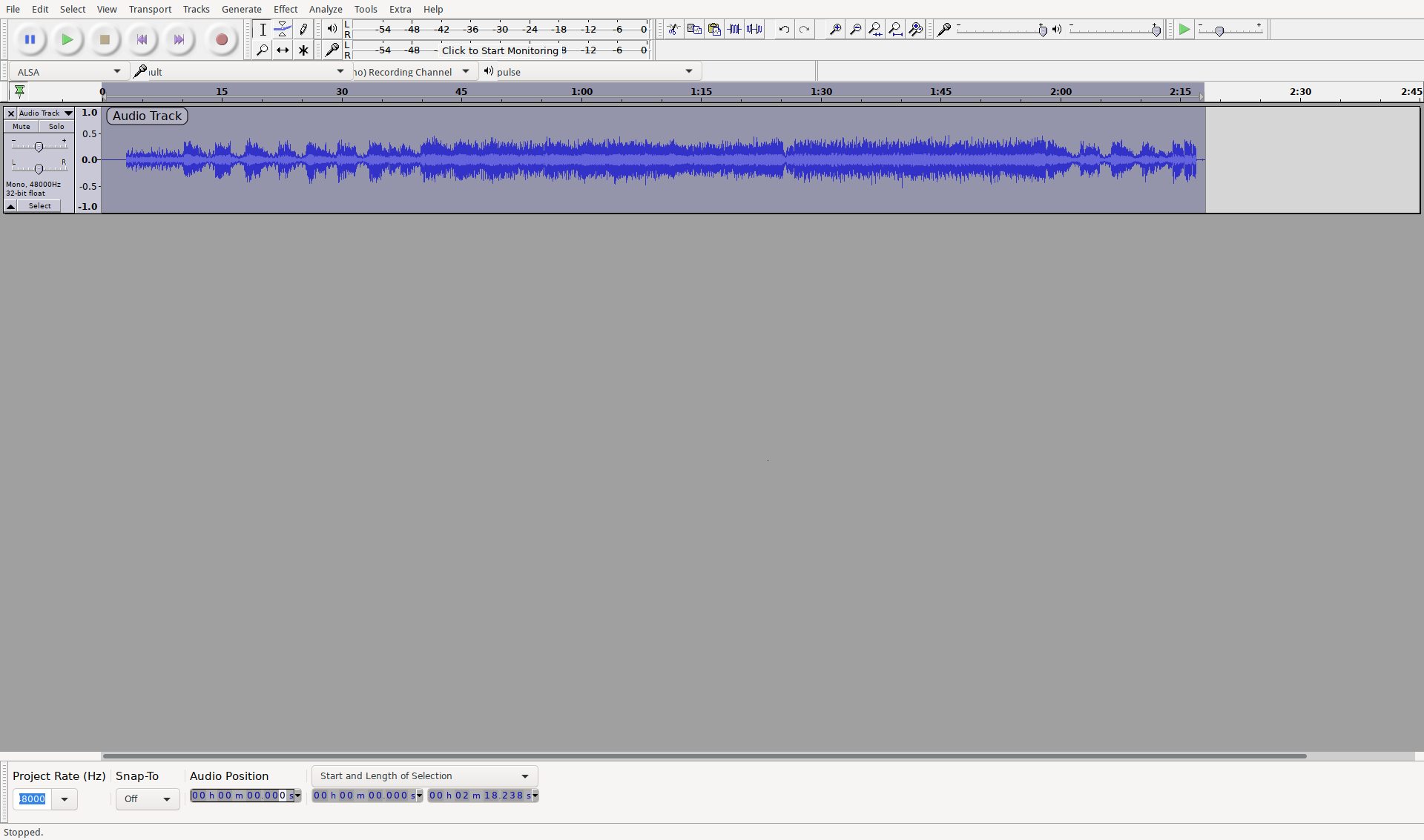1424x840 pixels.
Task: Click the Select button on track panel
Action: pyautogui.click(x=40, y=206)
